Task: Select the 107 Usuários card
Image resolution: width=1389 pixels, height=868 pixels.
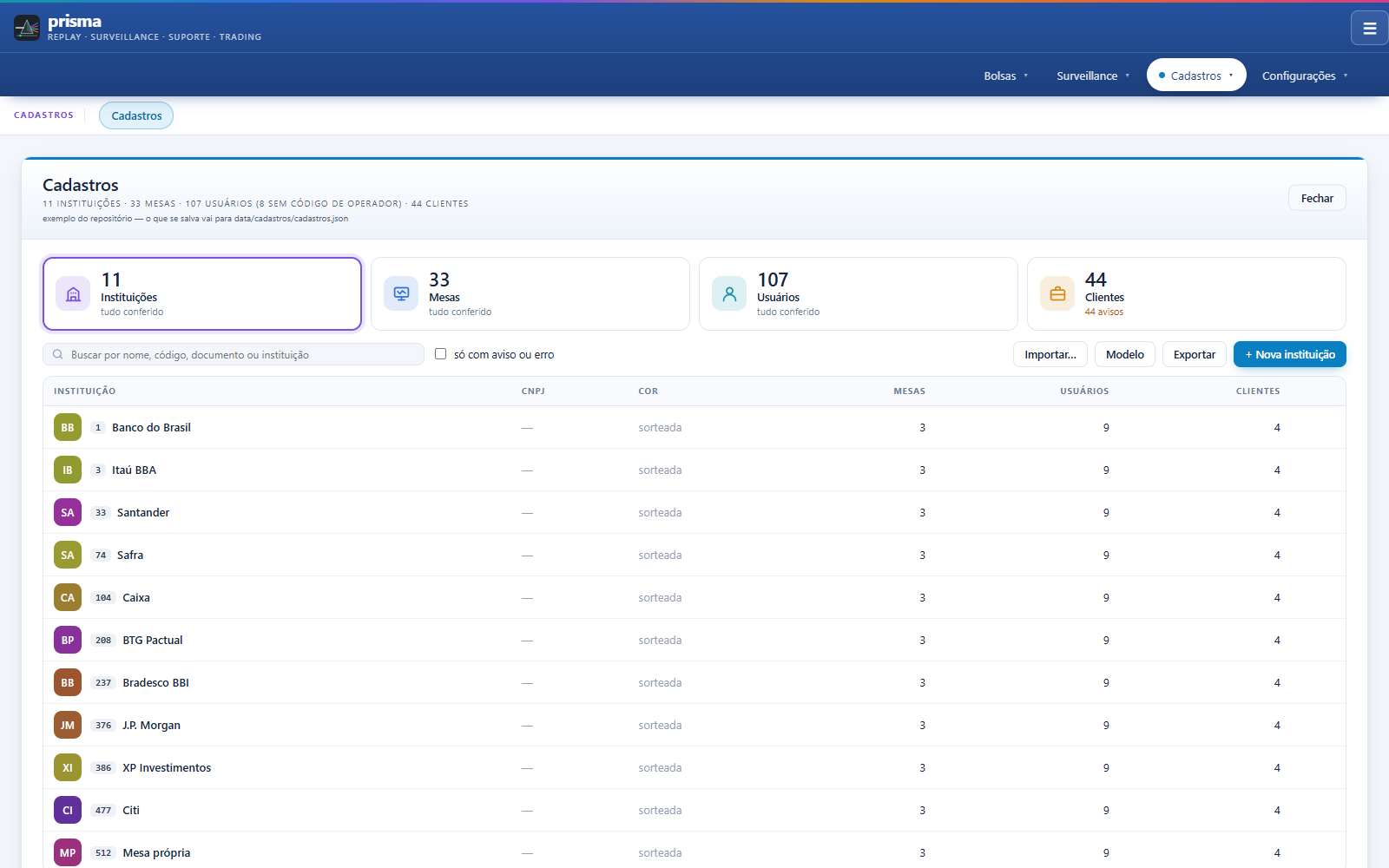Action: point(859,293)
